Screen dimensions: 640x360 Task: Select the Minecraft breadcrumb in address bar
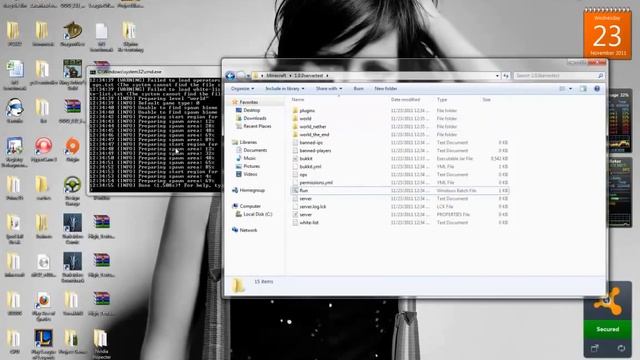tap(276, 76)
